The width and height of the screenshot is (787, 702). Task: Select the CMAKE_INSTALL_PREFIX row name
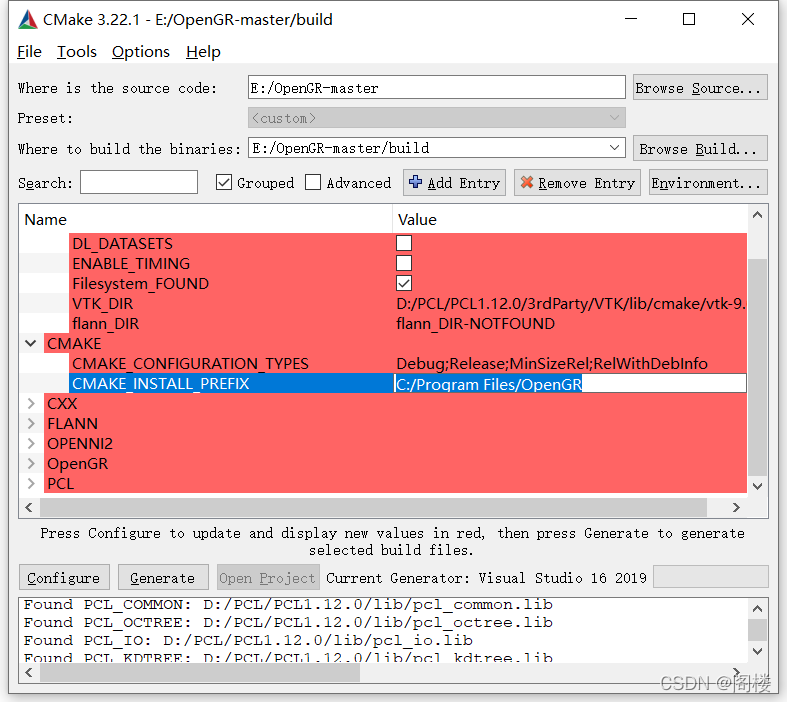[x=161, y=383]
